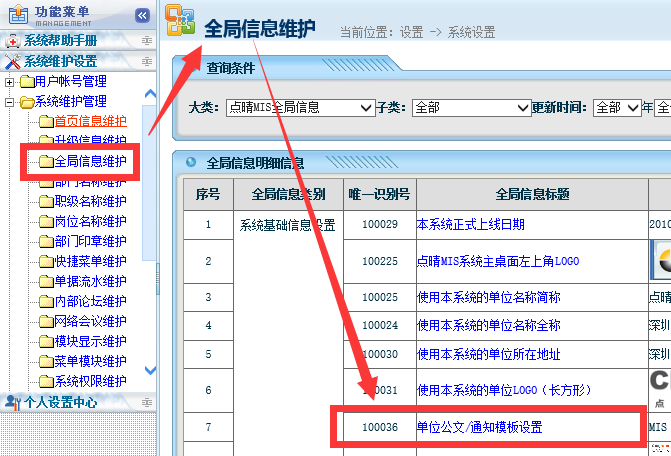Select 首页信息维护 in the sidebar
Image resolution: width=671 pixels, height=456 pixels.
point(90,122)
